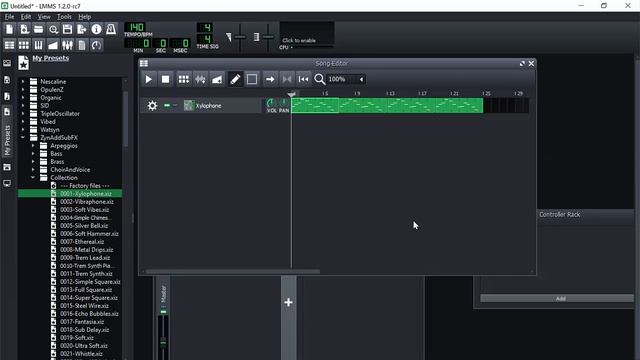Toggle auto-scrolling arrow in the Song Editor

pos(270,79)
